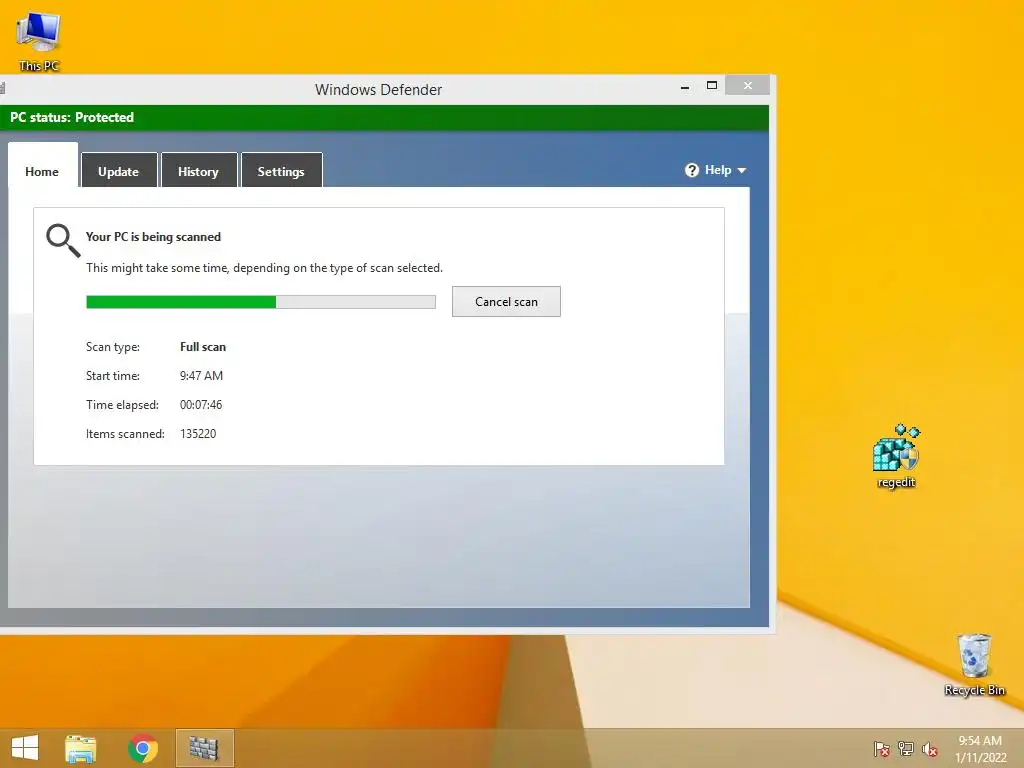The height and width of the screenshot is (768, 1024).
Task: Click the items scanned count 135220
Action: tap(198, 434)
